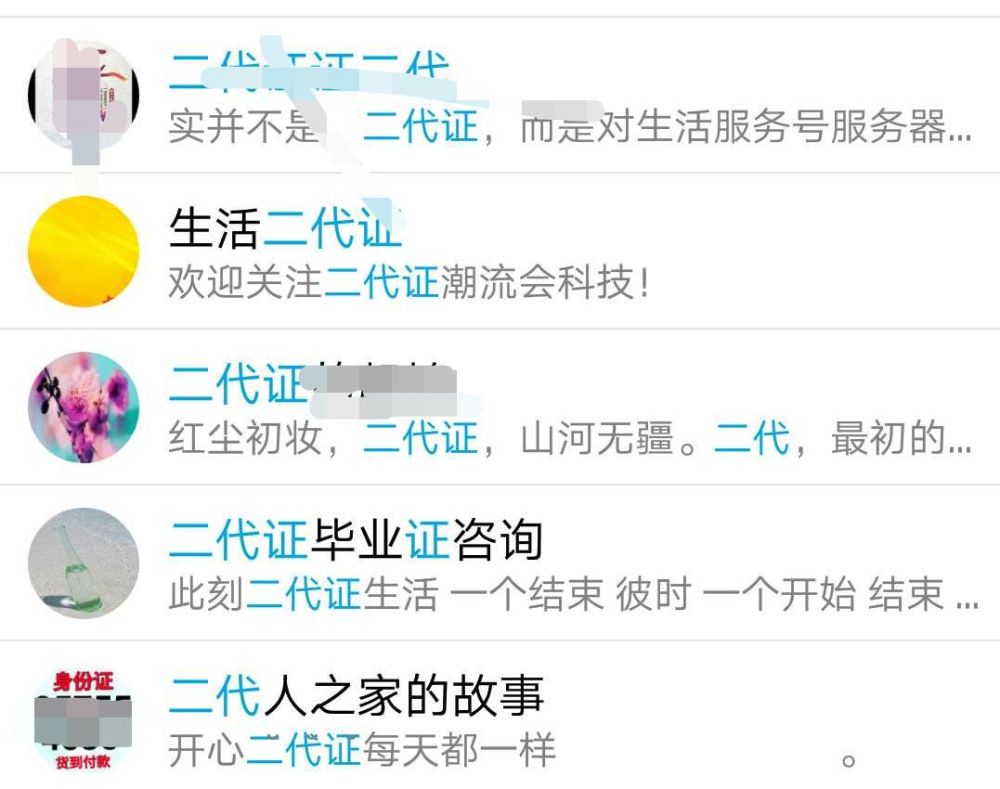
Task: Open the green bottle avatar
Action: click(x=84, y=563)
